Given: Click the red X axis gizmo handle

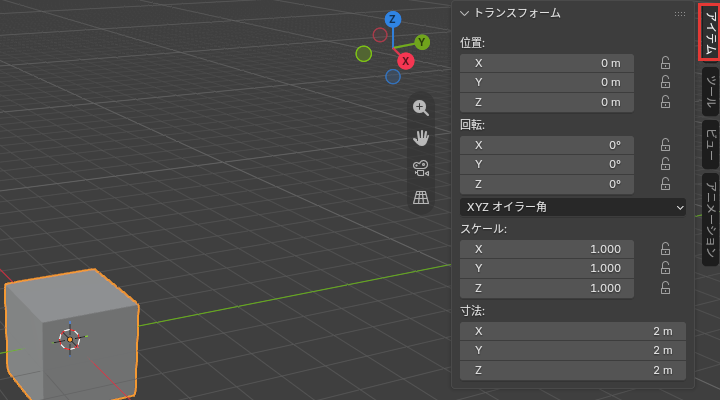Looking at the screenshot, I should 405,61.
